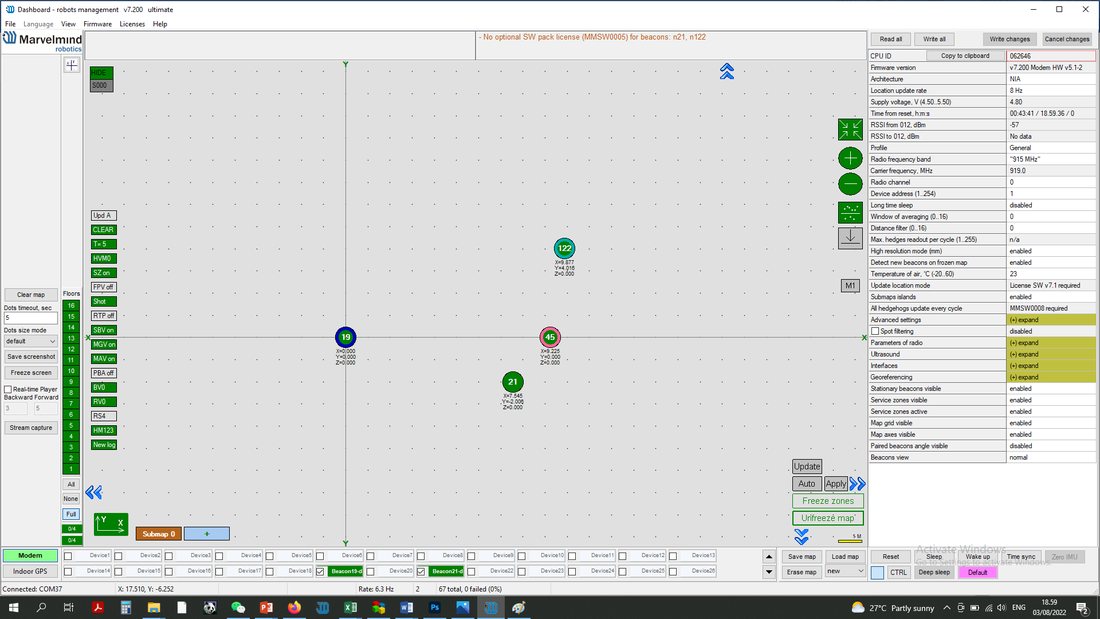Viewport: 1100px width, 619px height.
Task: Click the blue double left-chevron icon
Action: point(94,492)
